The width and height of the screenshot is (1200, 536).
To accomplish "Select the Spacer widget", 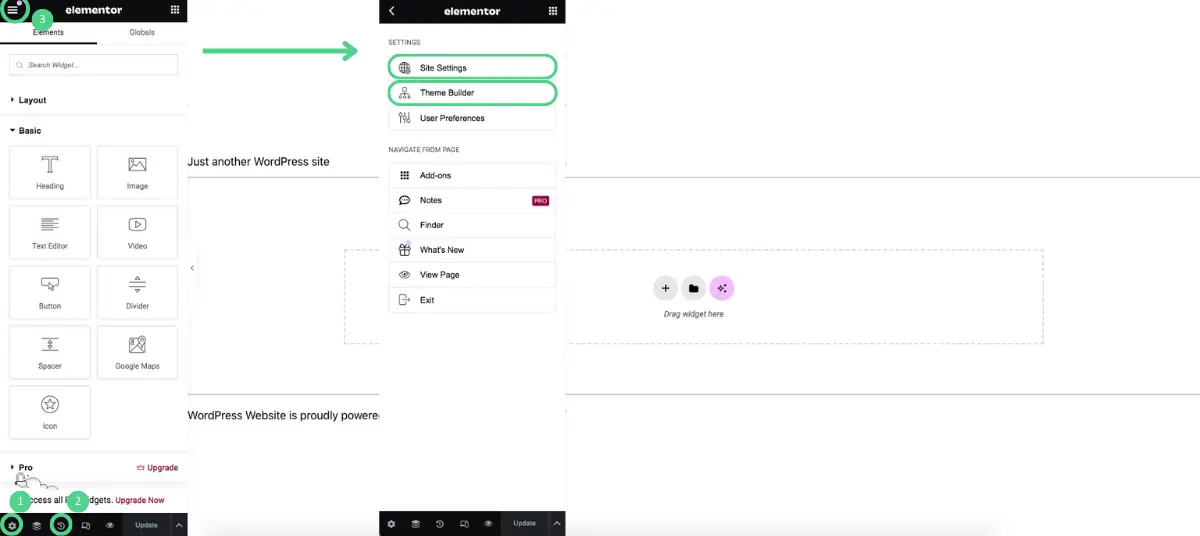I will (50, 353).
